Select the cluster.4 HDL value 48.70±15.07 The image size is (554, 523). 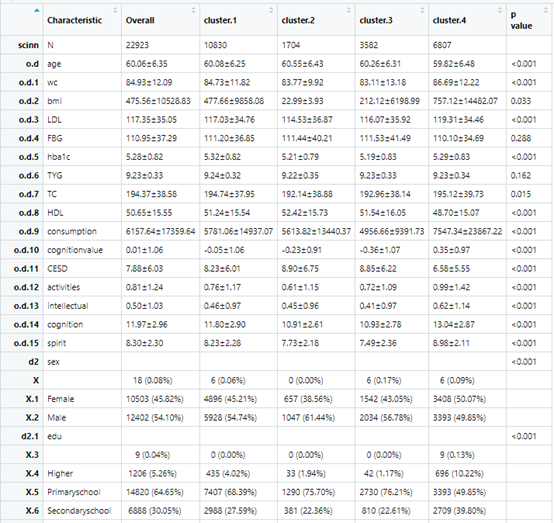click(x=456, y=213)
